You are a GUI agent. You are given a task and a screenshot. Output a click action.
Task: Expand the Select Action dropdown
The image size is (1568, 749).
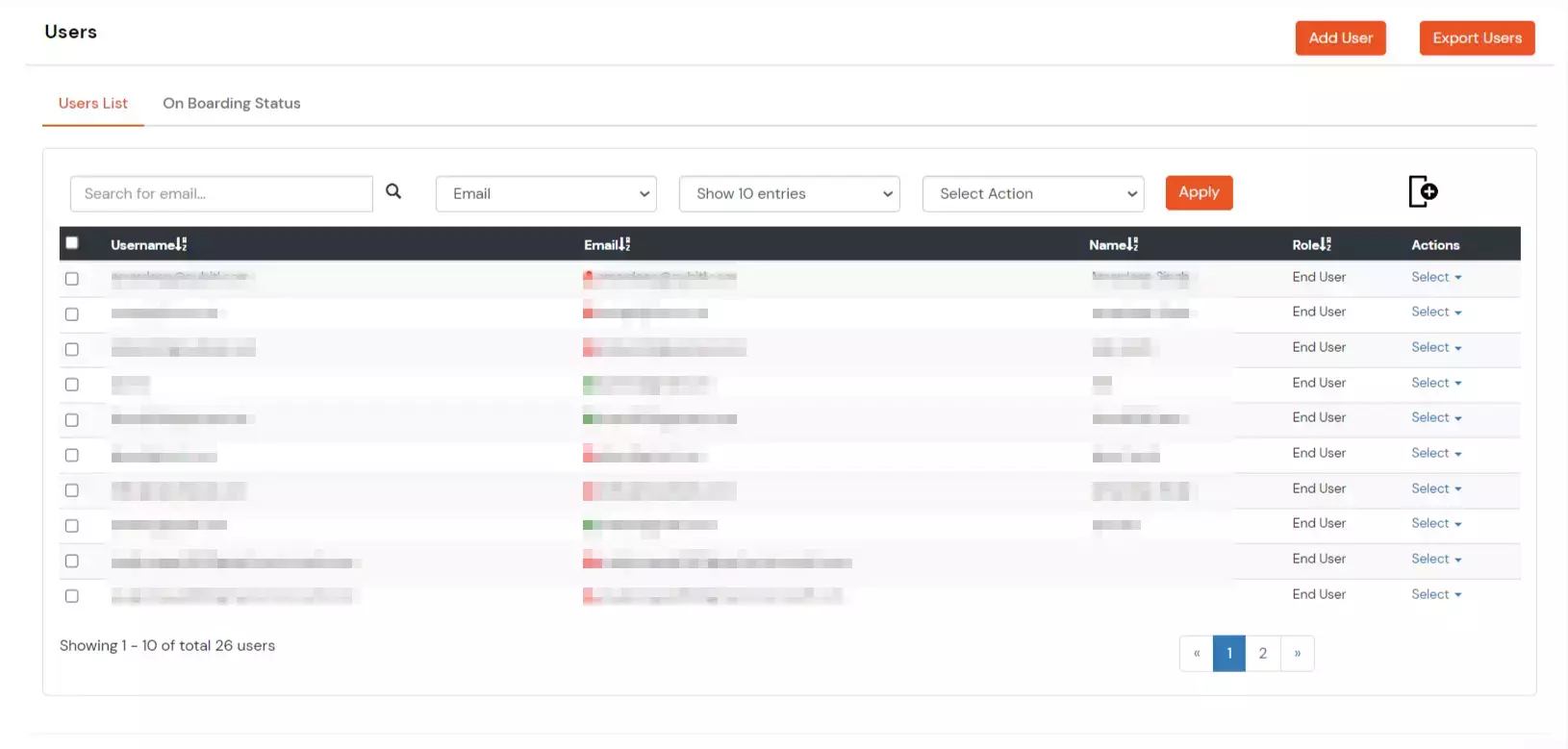tap(1033, 193)
